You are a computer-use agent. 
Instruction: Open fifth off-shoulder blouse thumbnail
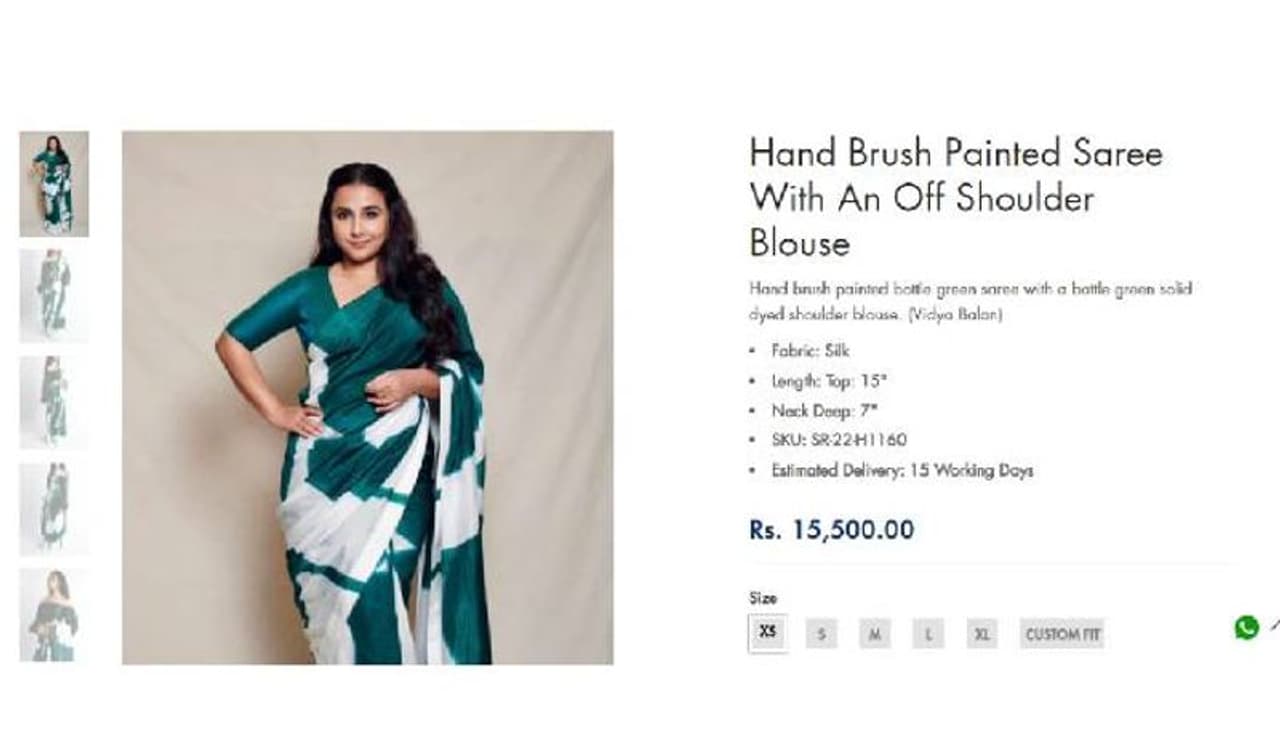[x=54, y=615]
